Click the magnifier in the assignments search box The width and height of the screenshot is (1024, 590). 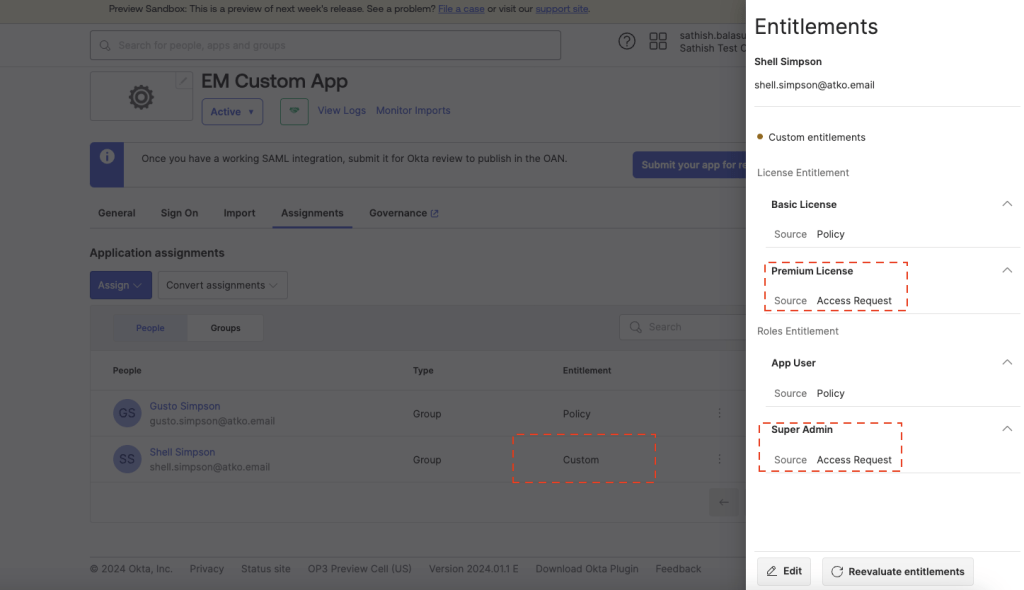pos(636,326)
